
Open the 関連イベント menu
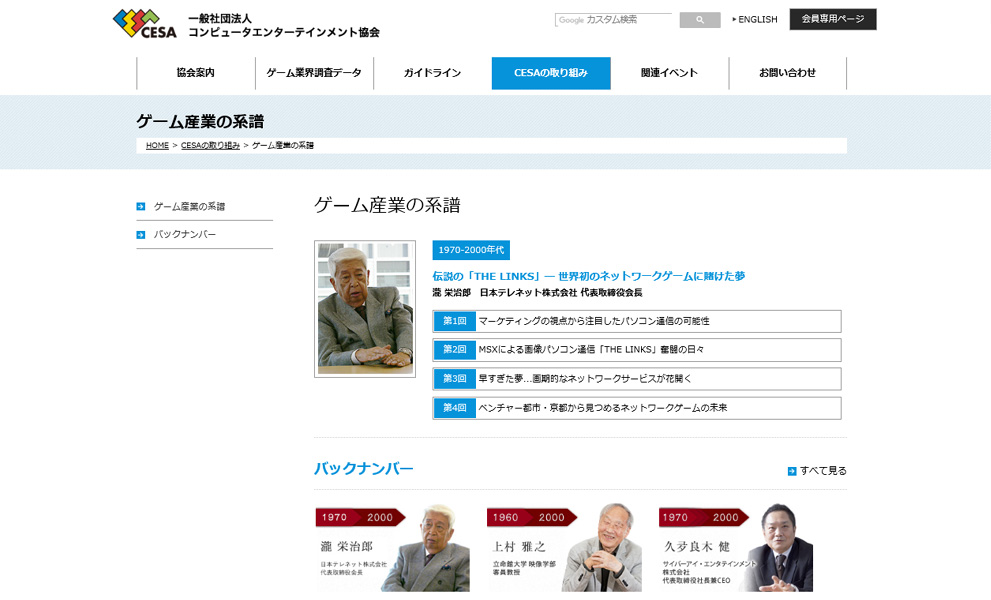point(669,73)
